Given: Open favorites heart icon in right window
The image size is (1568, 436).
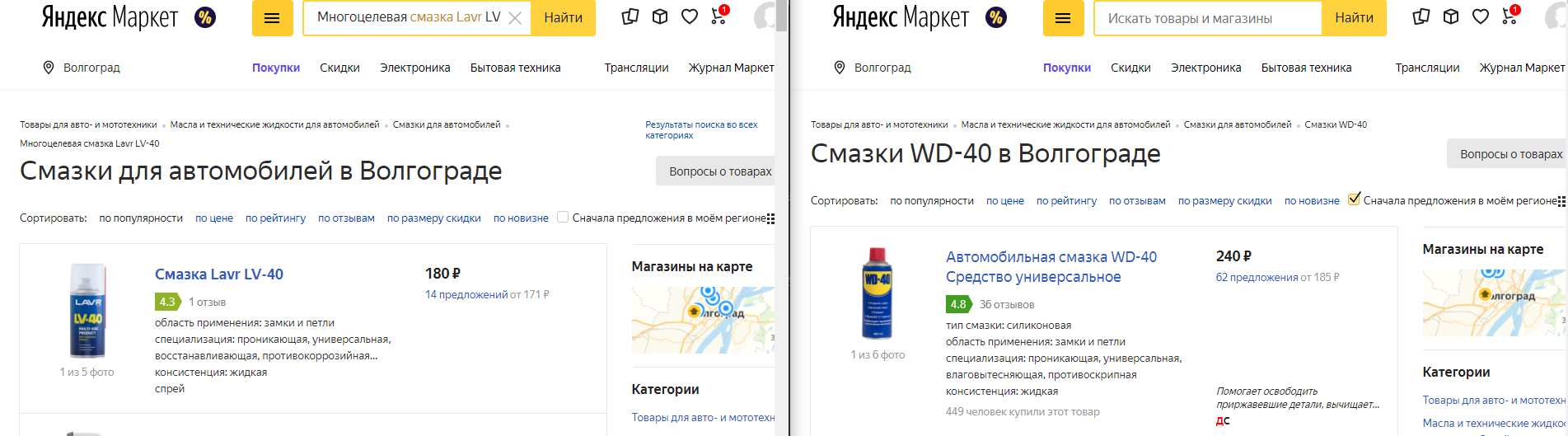Looking at the screenshot, I should pyautogui.click(x=1481, y=16).
